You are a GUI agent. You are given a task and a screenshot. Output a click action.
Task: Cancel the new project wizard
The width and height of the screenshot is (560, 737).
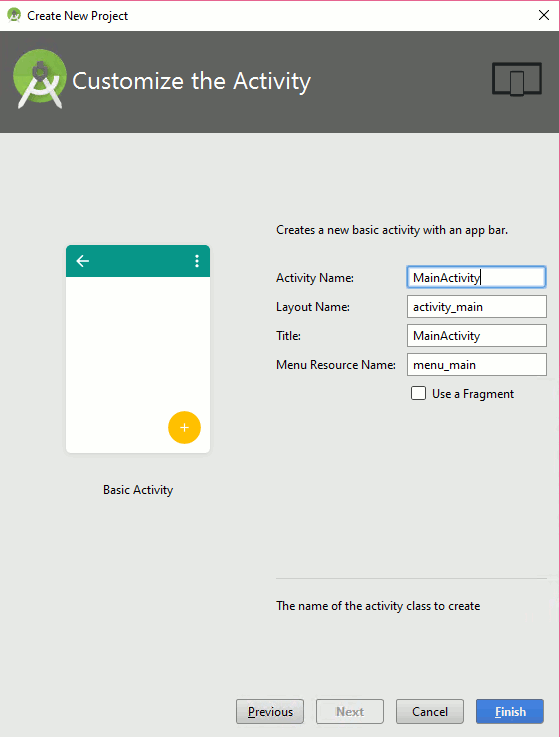[x=430, y=712]
